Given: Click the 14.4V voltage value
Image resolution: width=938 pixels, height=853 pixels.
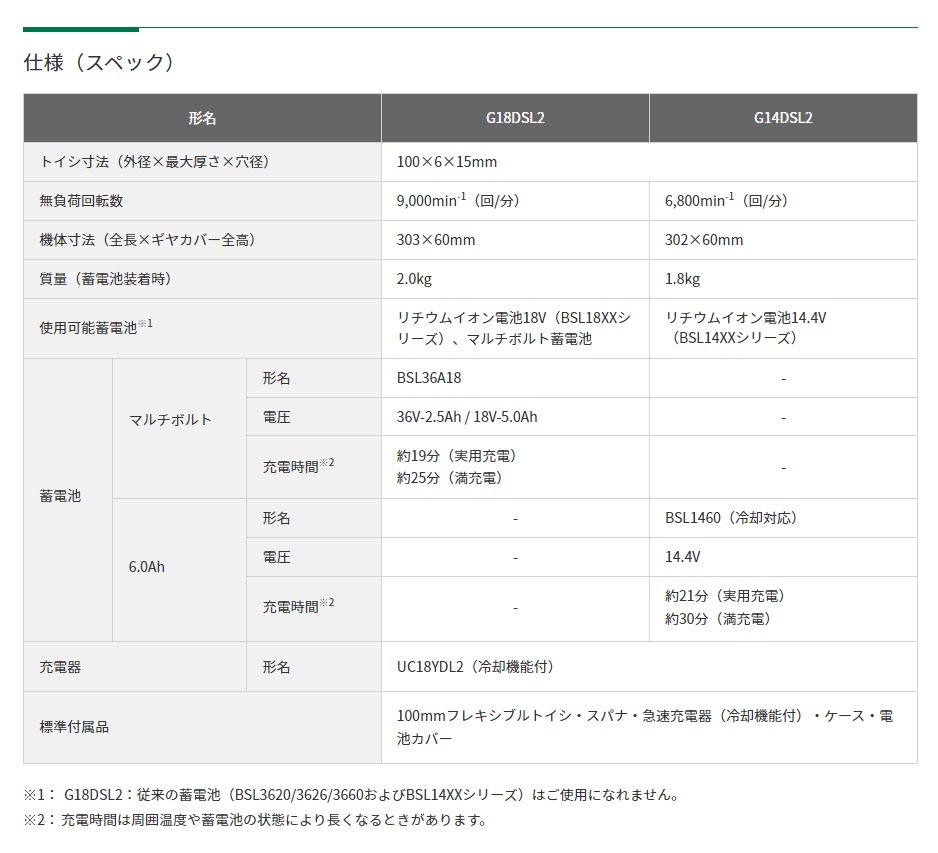Looking at the screenshot, I should [x=683, y=557].
